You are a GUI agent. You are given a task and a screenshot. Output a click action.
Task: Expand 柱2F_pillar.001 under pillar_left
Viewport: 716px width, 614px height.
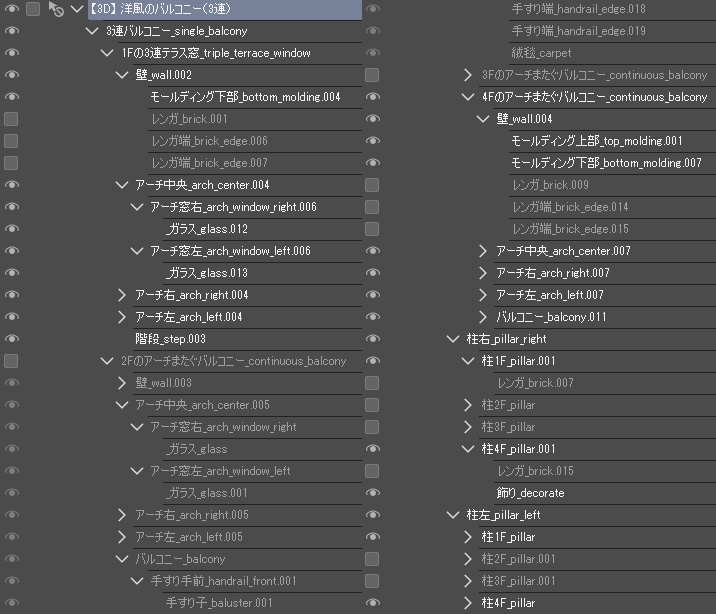468,559
